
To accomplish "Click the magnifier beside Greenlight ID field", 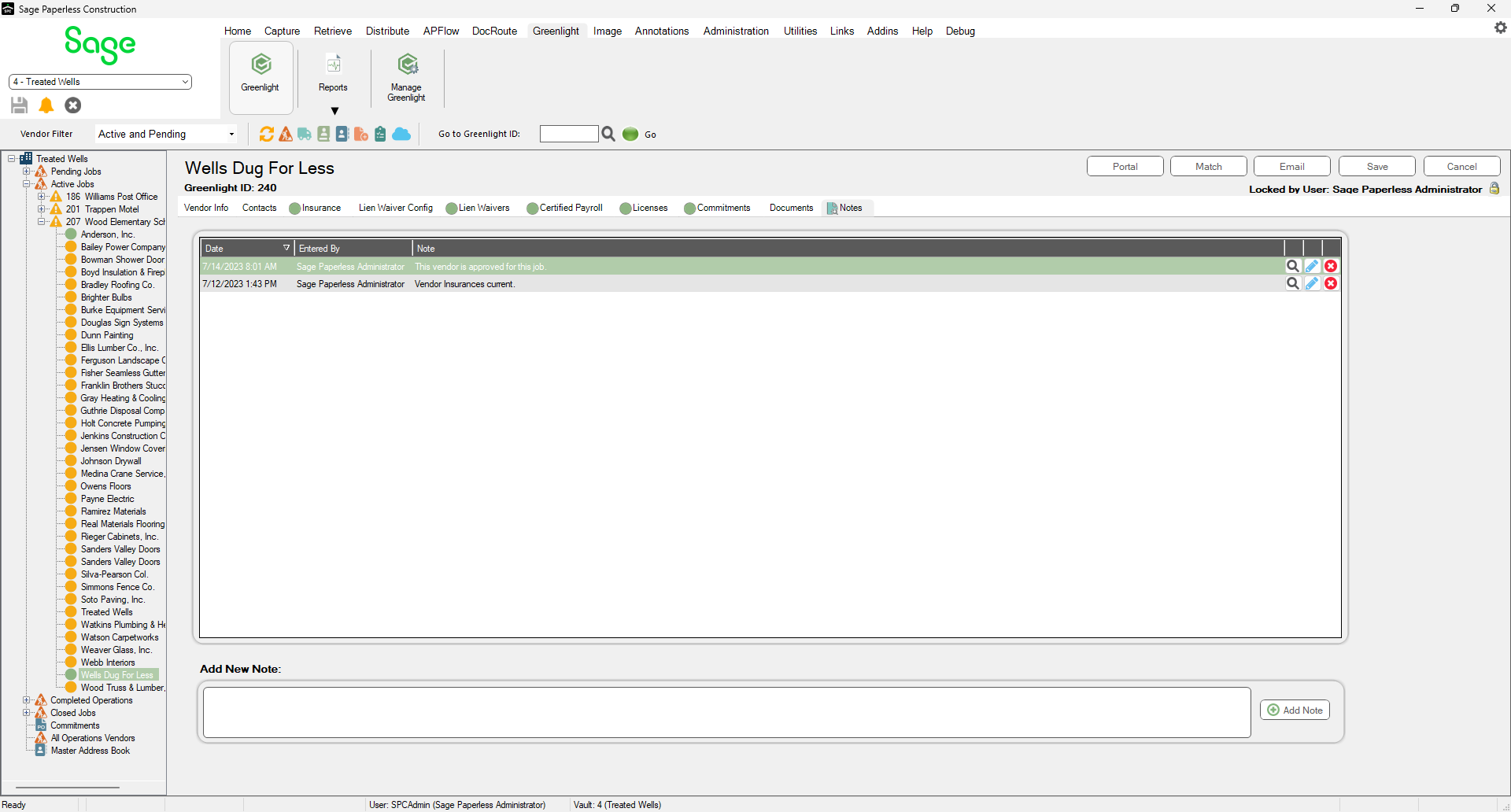I will (x=608, y=134).
